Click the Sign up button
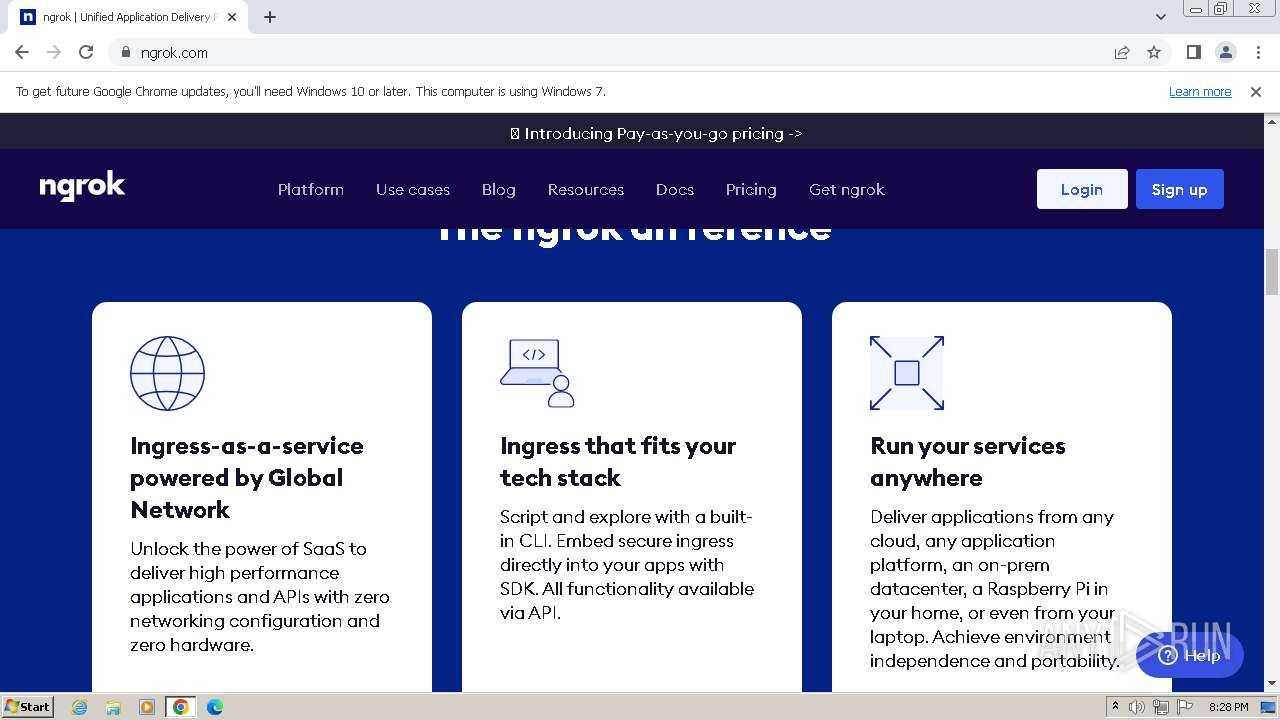This screenshot has width=1280, height=720. point(1180,189)
